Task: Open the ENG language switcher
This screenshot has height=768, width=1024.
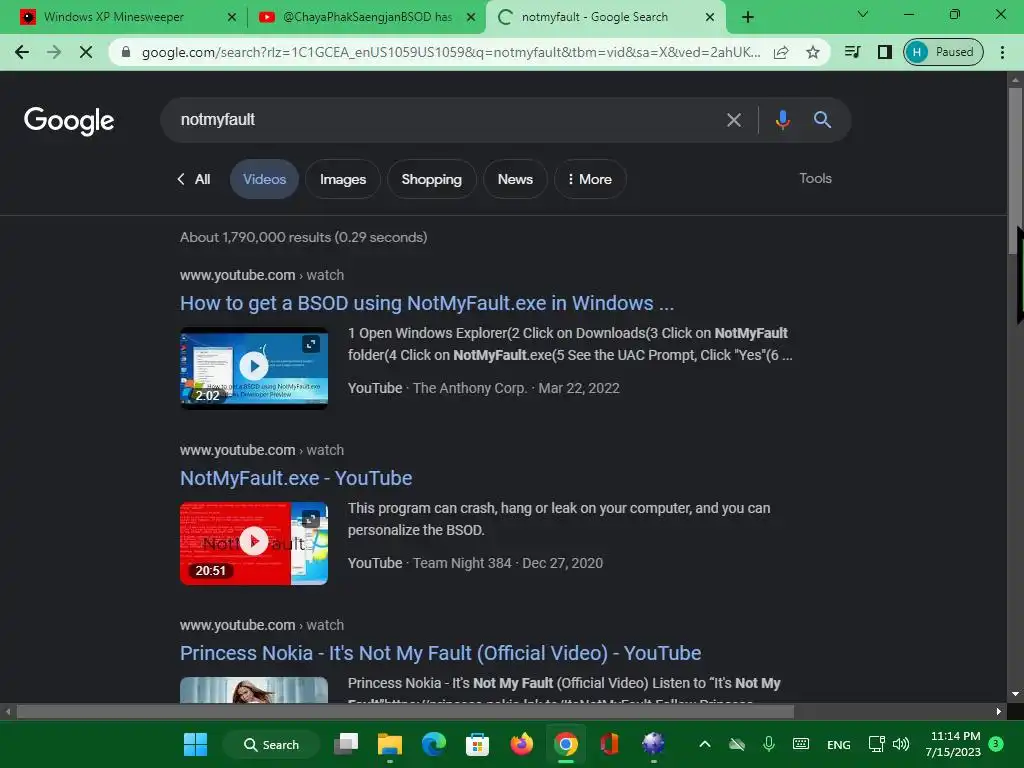Action: point(839,744)
